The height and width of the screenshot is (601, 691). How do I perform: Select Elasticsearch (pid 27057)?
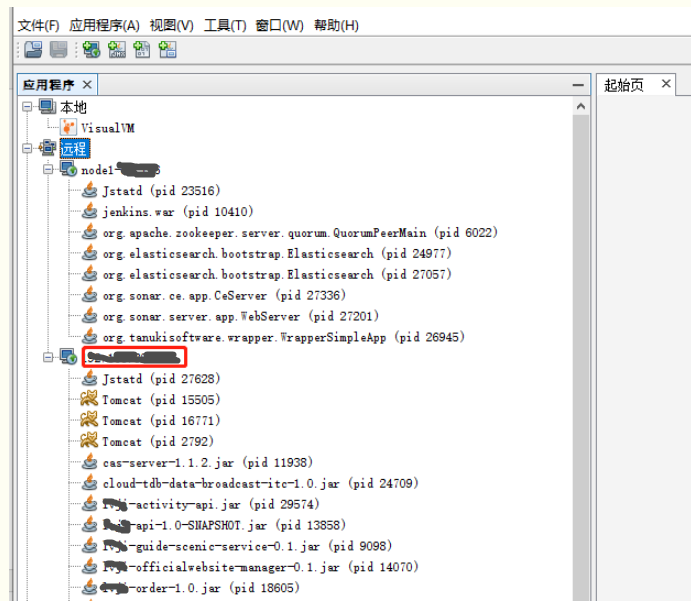coord(277,275)
